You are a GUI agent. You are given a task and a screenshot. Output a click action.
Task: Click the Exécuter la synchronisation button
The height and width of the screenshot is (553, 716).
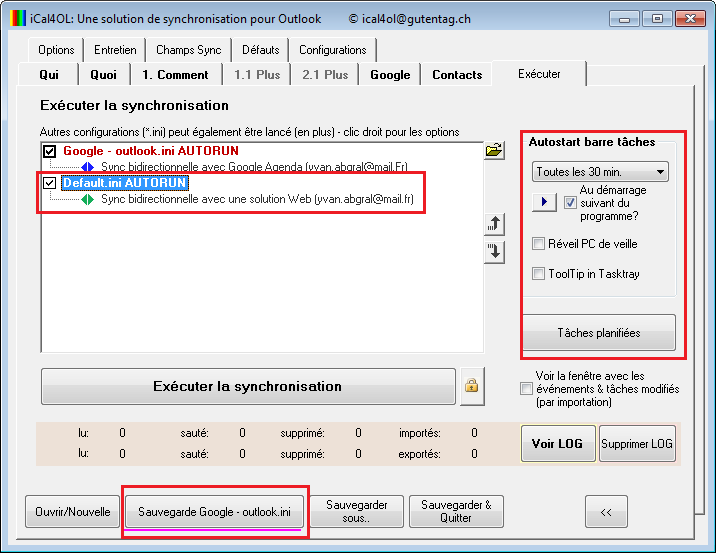[x=247, y=386]
